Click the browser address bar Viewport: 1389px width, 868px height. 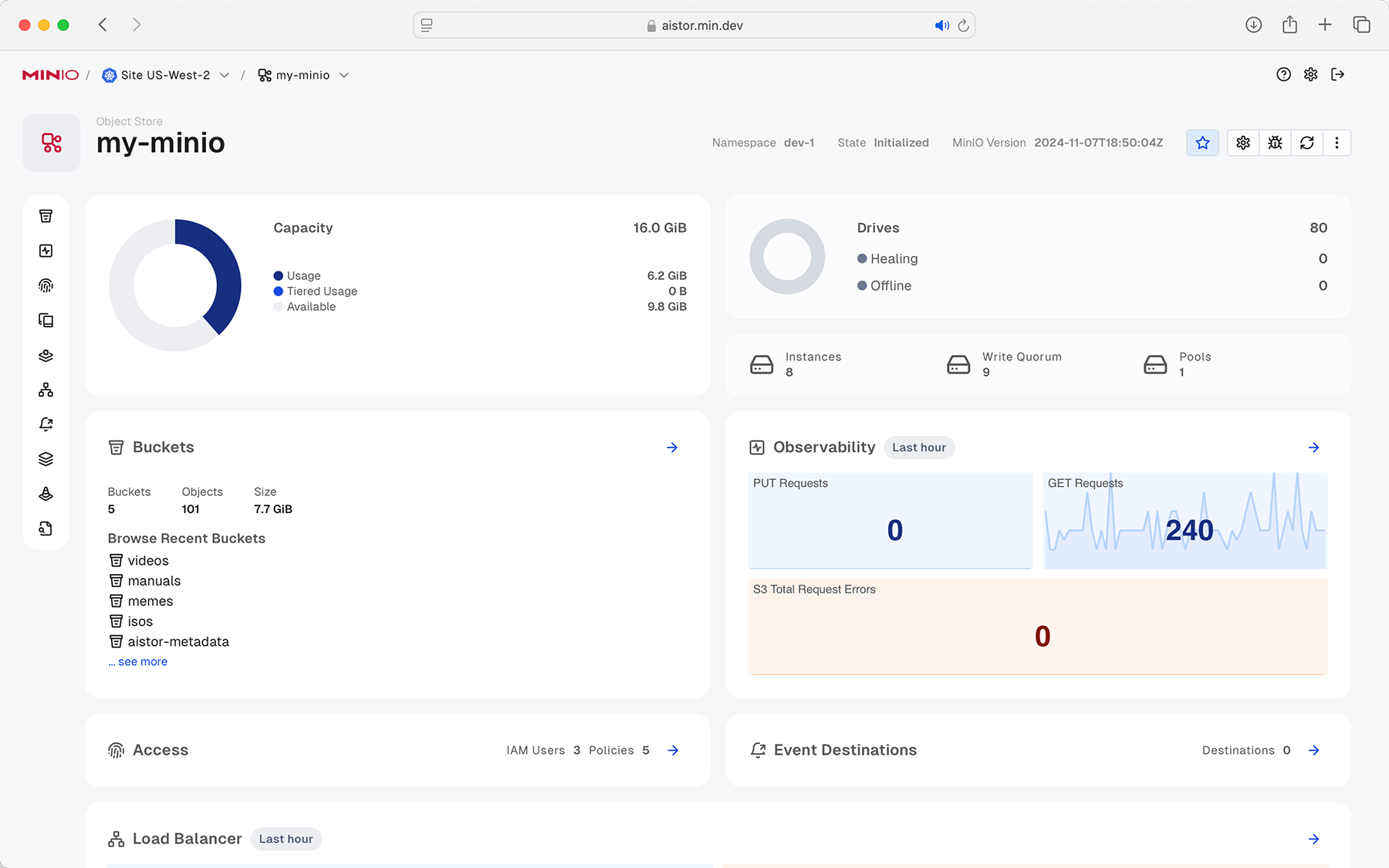click(x=694, y=25)
